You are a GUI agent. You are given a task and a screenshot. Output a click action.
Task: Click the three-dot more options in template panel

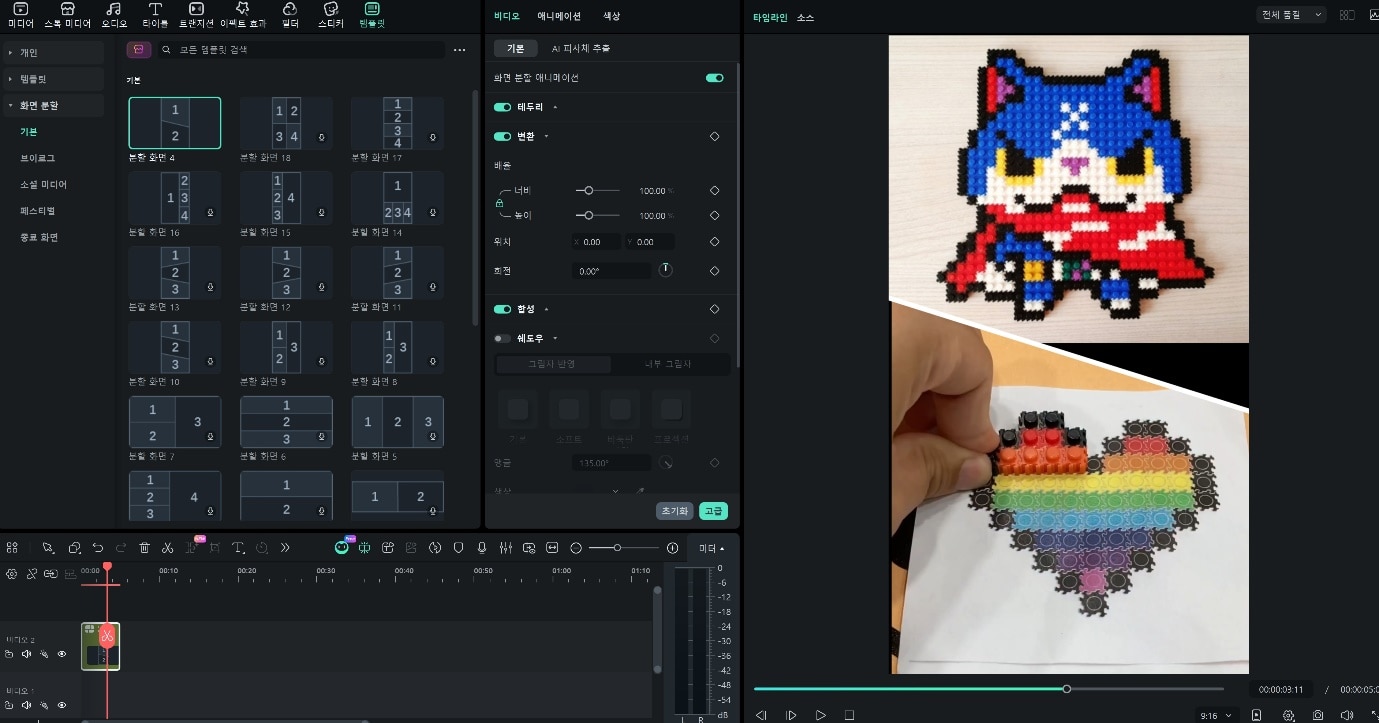[459, 49]
